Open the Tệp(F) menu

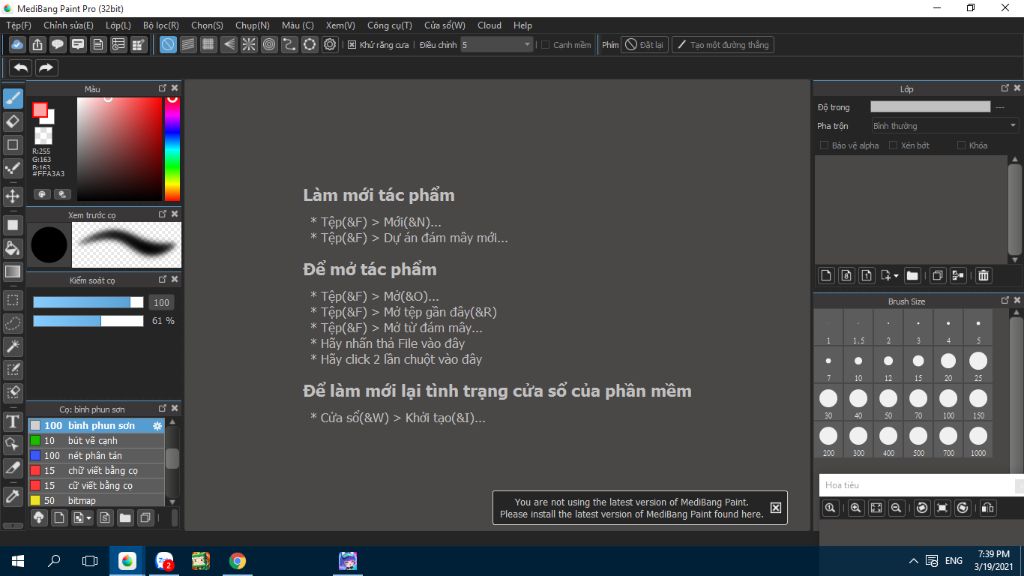coord(18,25)
